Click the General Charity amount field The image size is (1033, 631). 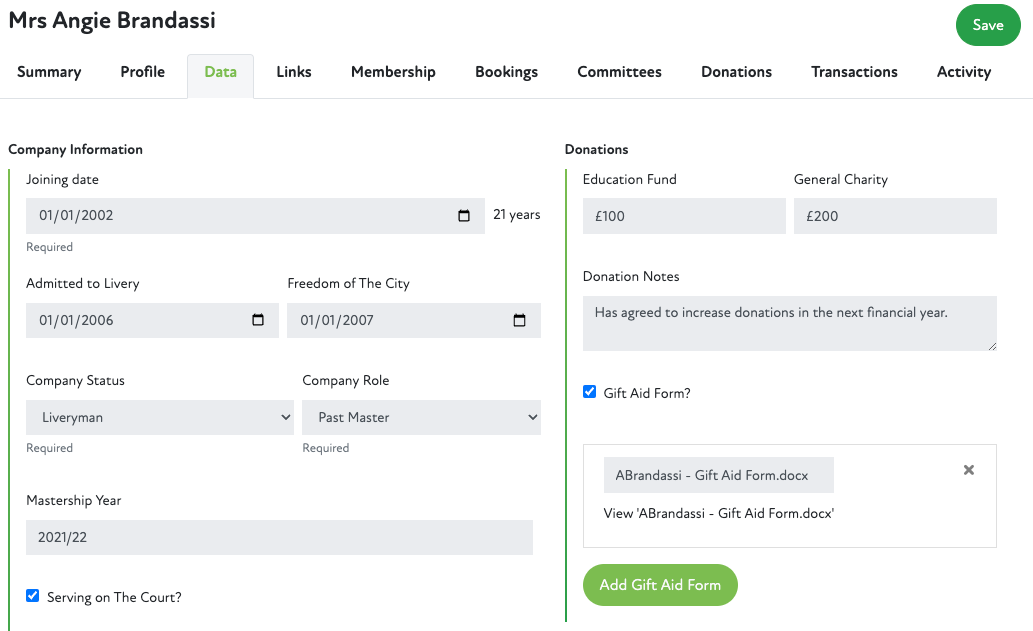895,216
